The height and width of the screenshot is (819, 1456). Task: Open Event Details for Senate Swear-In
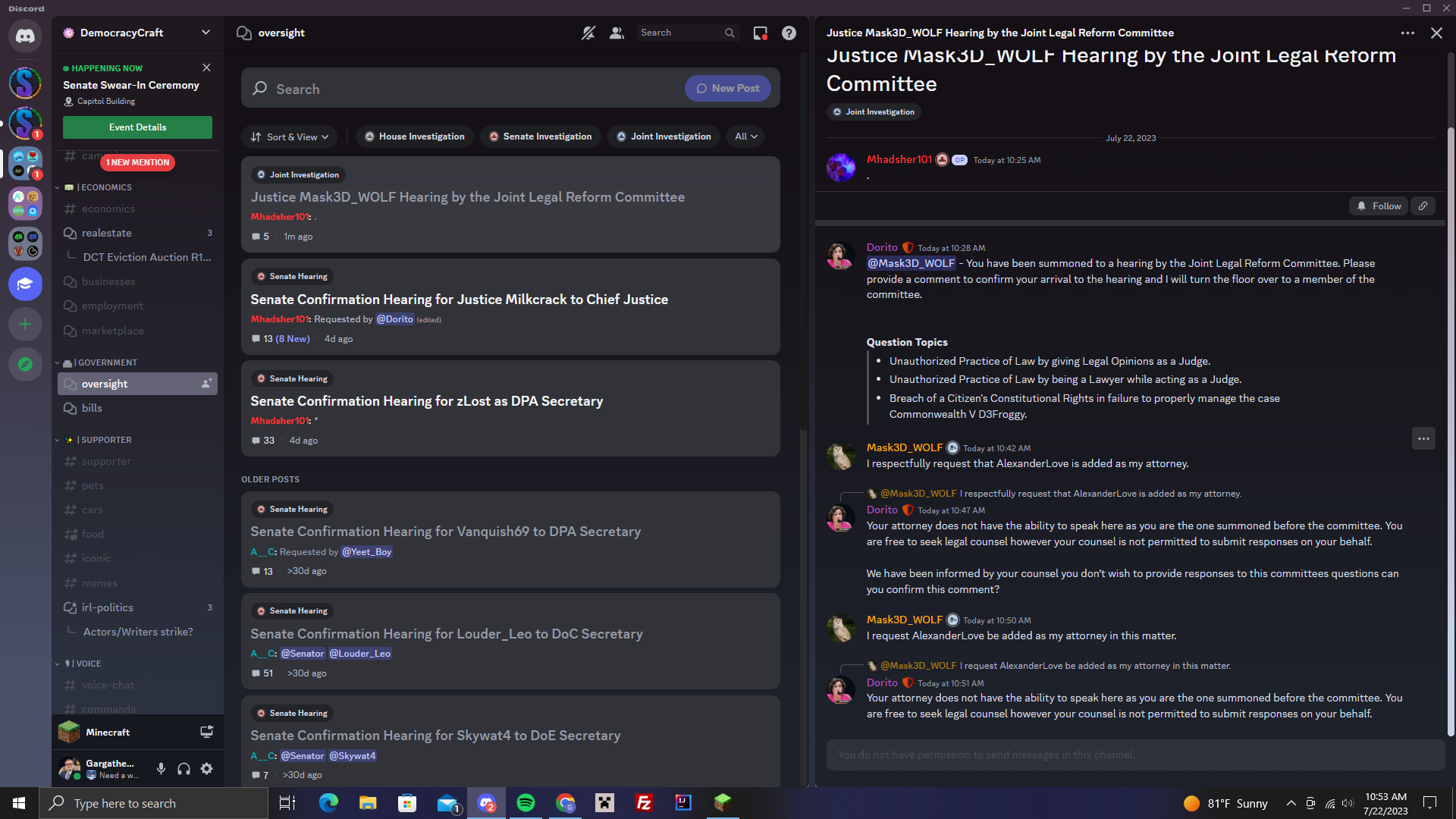click(x=137, y=127)
